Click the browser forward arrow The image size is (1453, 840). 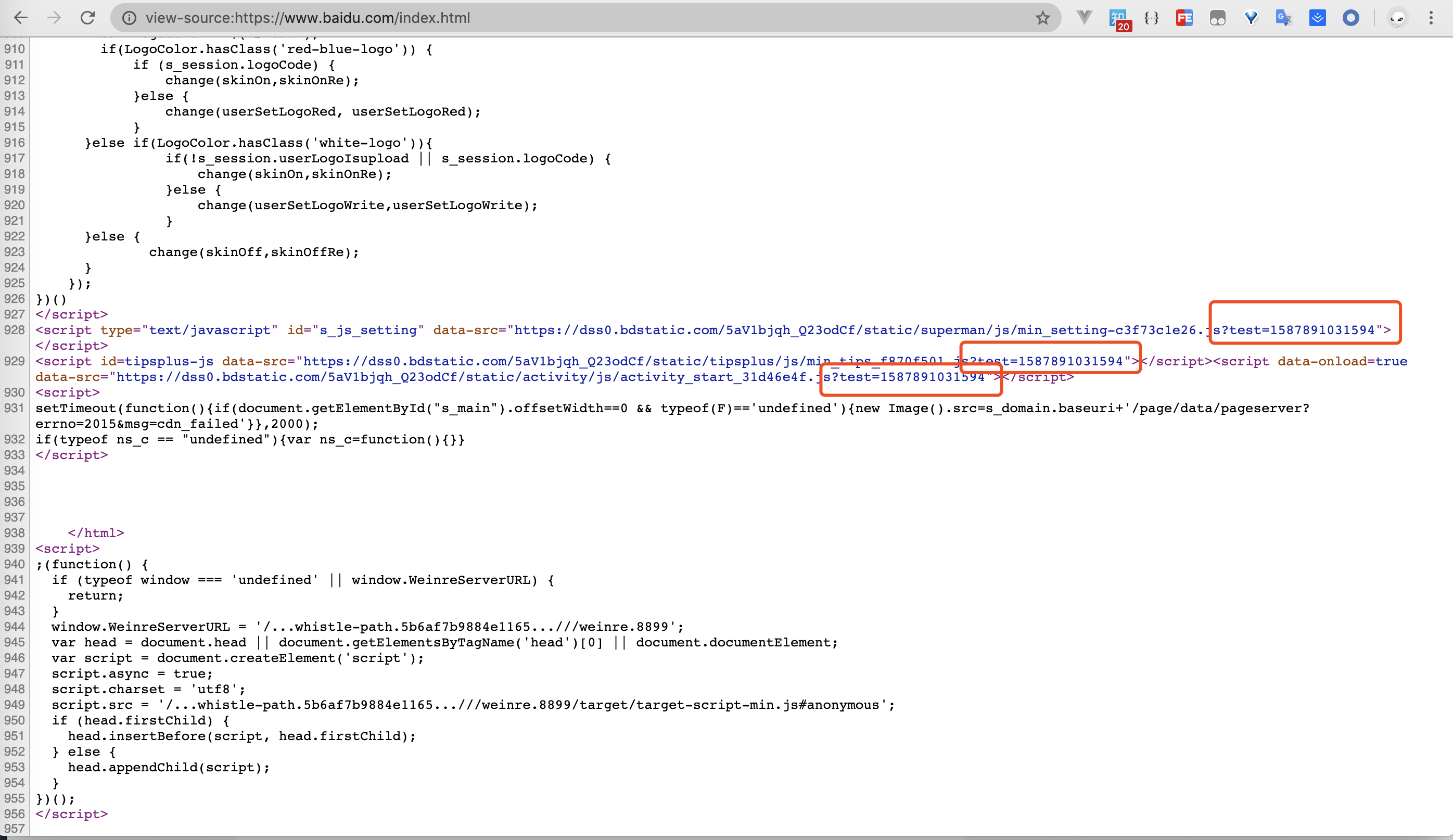(54, 18)
